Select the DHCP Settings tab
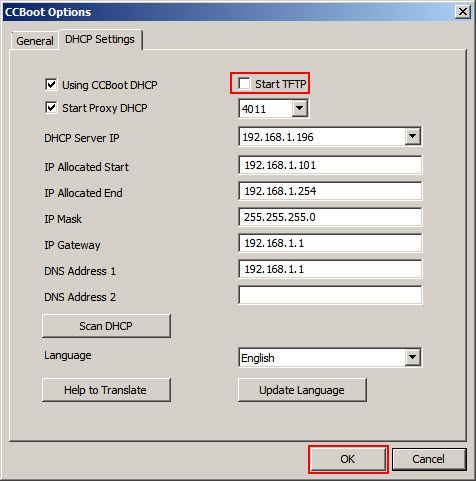Image resolution: width=476 pixels, height=481 pixels. pyautogui.click(x=100, y=39)
